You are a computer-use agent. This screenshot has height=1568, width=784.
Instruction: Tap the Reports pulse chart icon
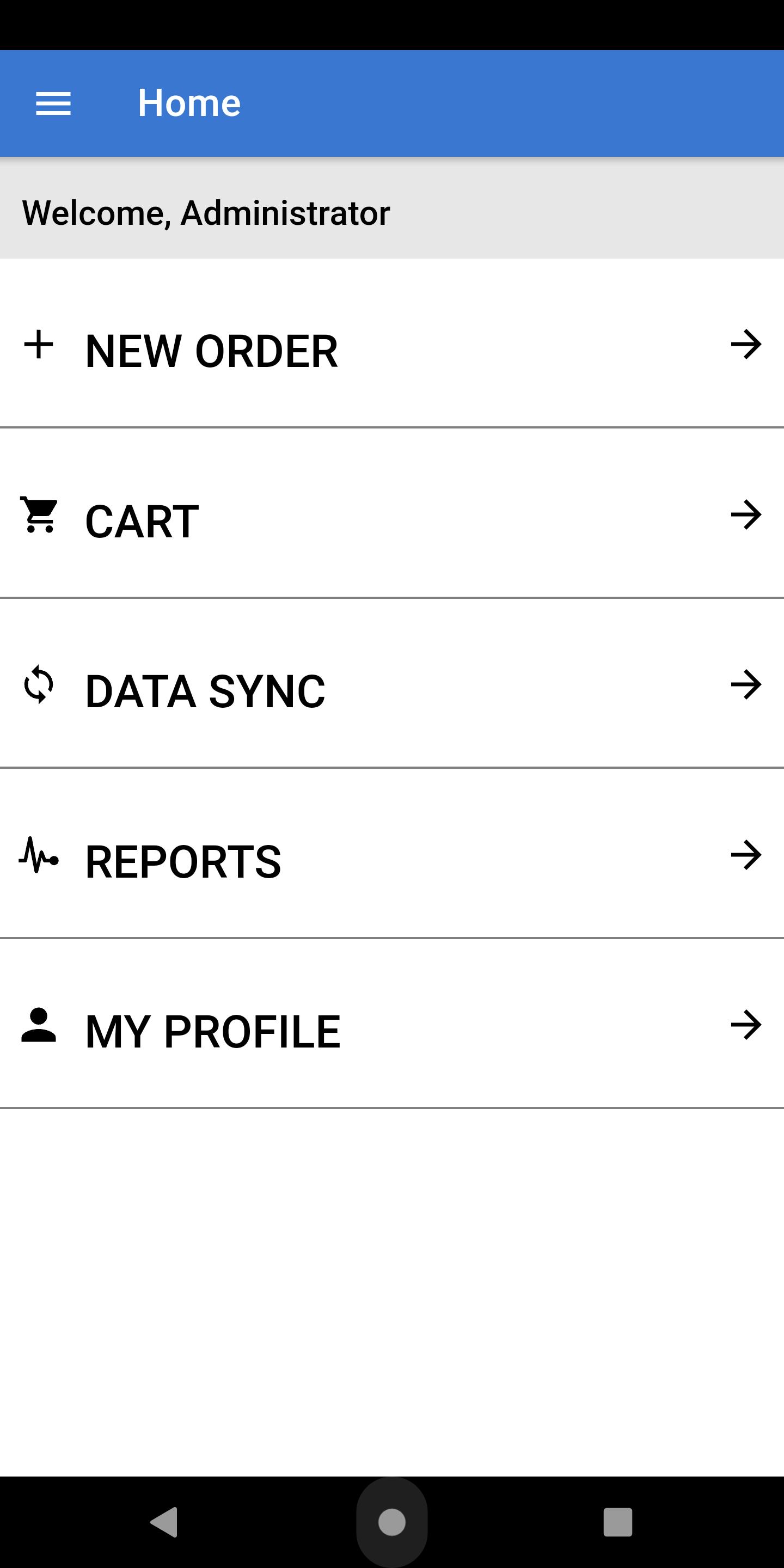[x=39, y=855]
